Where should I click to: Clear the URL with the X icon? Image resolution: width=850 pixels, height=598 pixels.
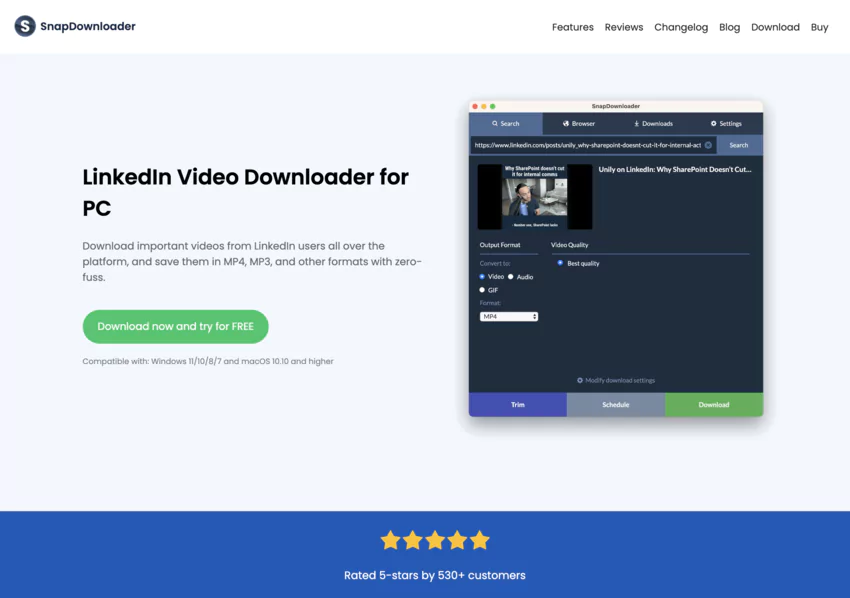[708, 145]
